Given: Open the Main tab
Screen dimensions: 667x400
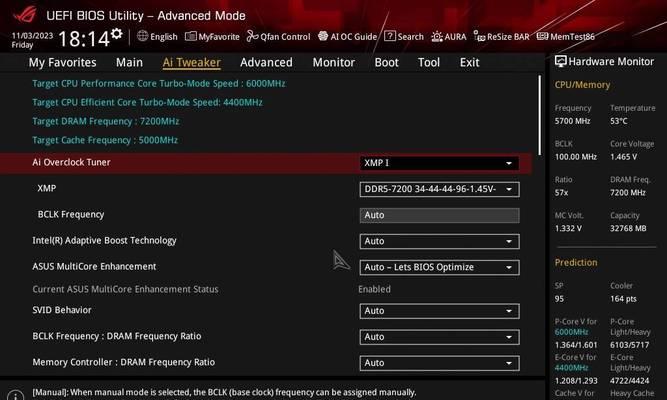Looking at the screenshot, I should pyautogui.click(x=129, y=63).
